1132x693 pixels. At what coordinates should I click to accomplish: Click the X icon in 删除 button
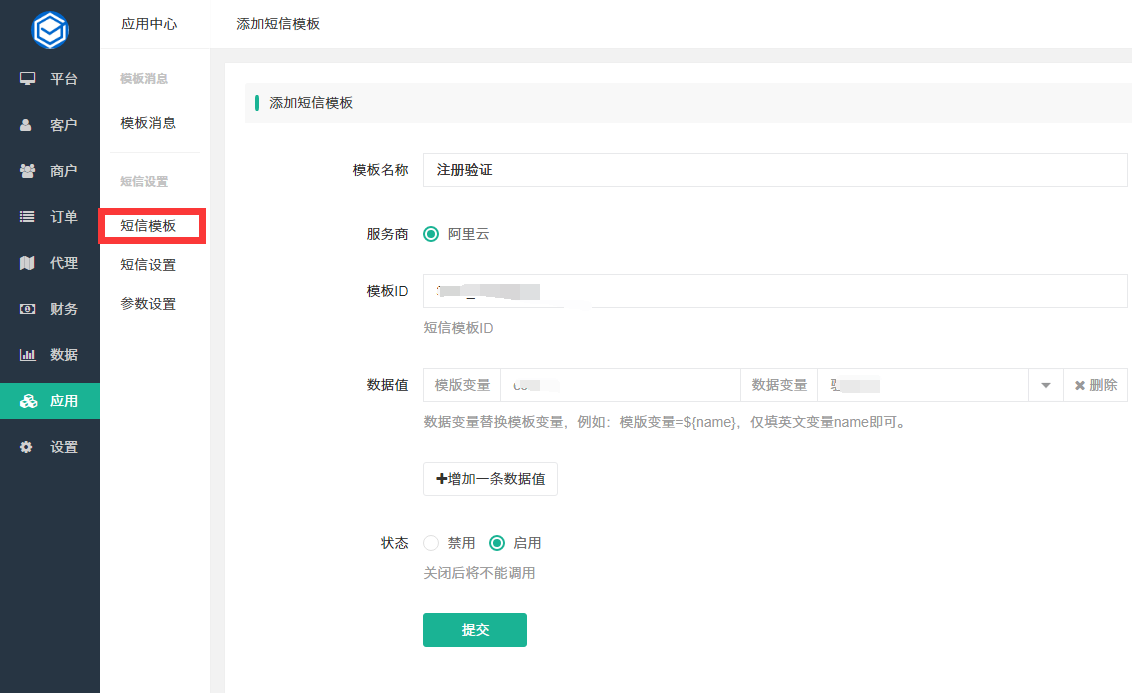(x=1080, y=385)
